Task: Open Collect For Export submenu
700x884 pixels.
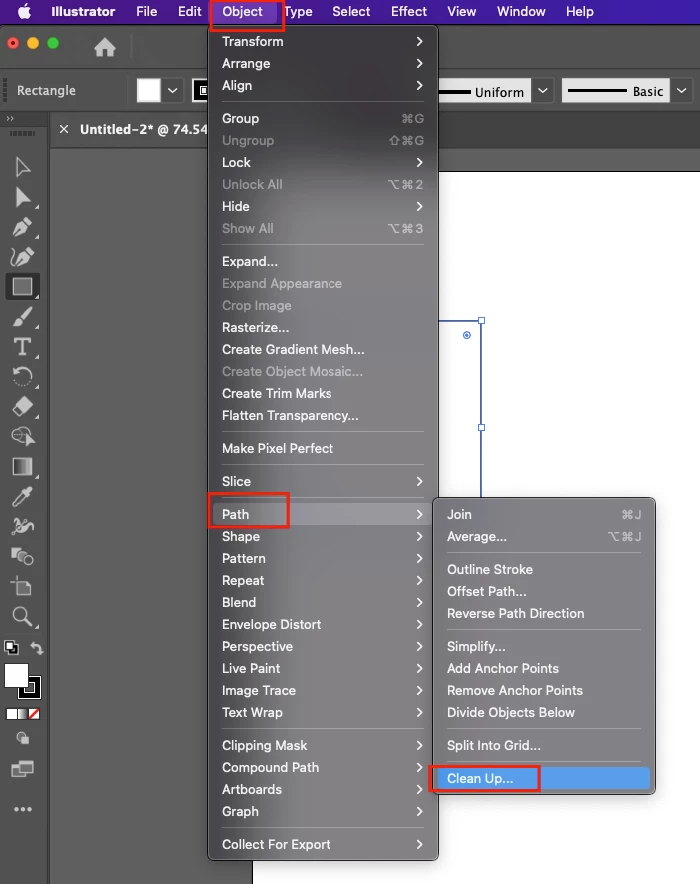Action: tap(322, 845)
